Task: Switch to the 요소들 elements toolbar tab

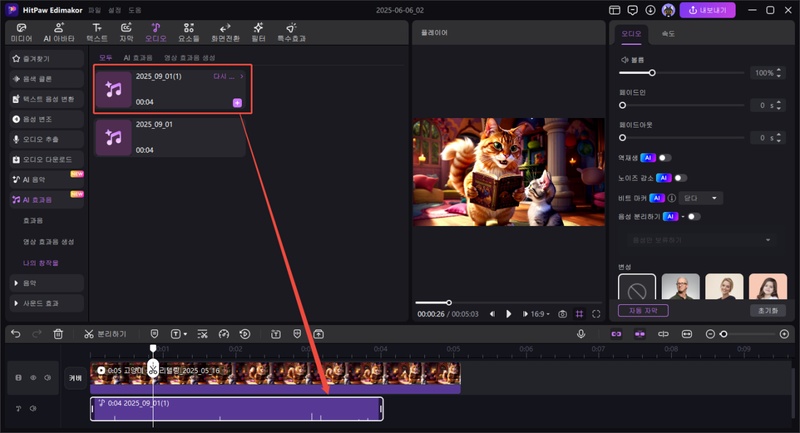Action: point(188,32)
